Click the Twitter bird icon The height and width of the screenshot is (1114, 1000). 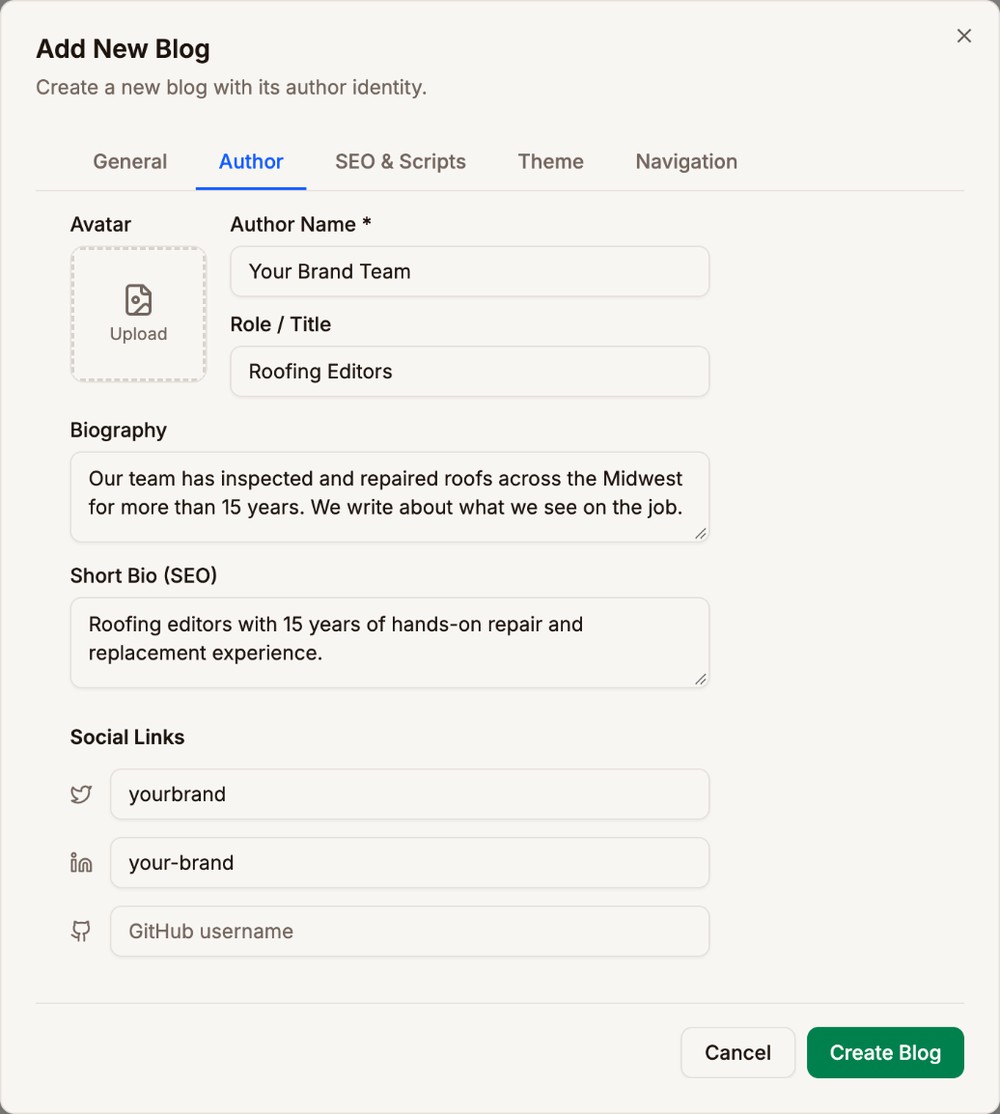[81, 794]
